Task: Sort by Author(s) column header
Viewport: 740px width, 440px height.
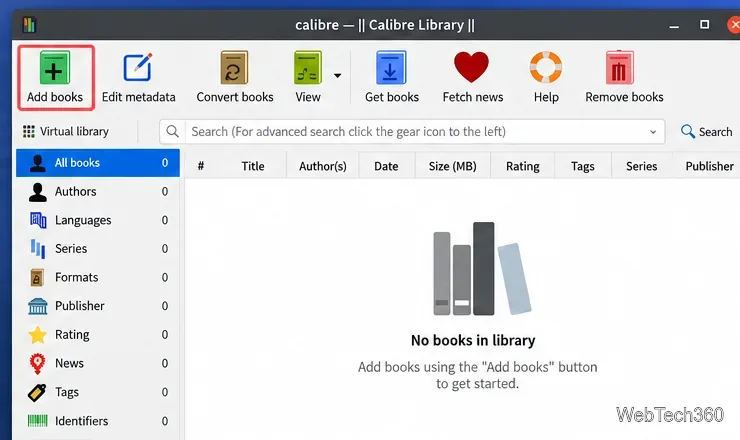Action: (x=323, y=166)
